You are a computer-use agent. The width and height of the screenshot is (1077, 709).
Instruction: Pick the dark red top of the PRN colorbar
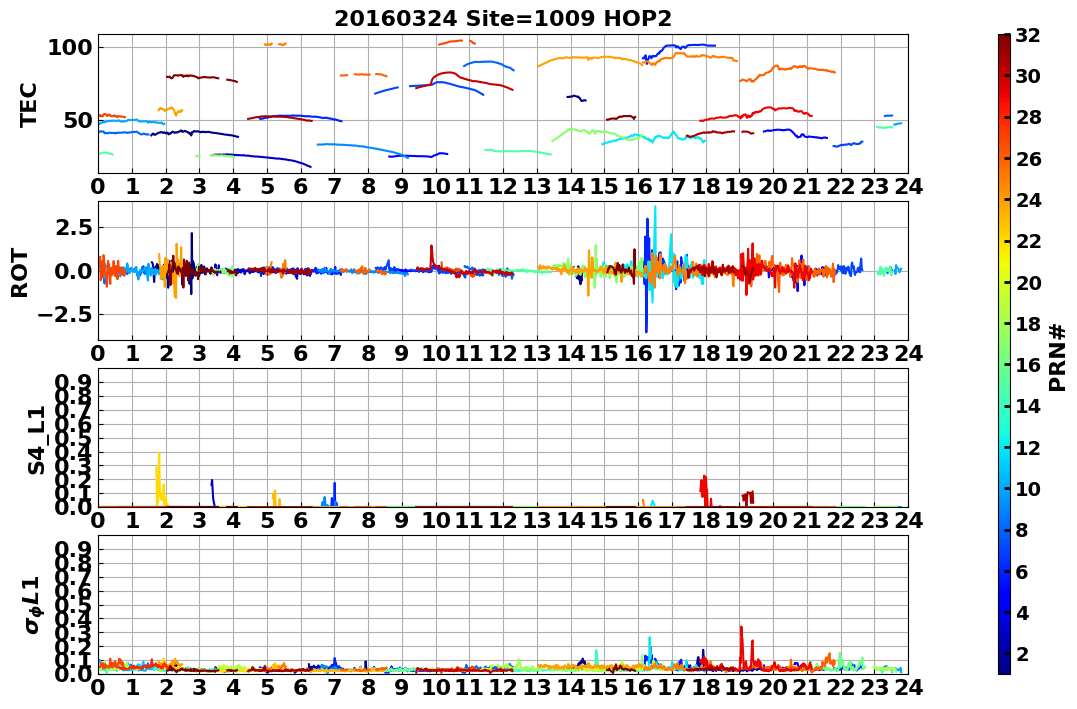click(1004, 41)
